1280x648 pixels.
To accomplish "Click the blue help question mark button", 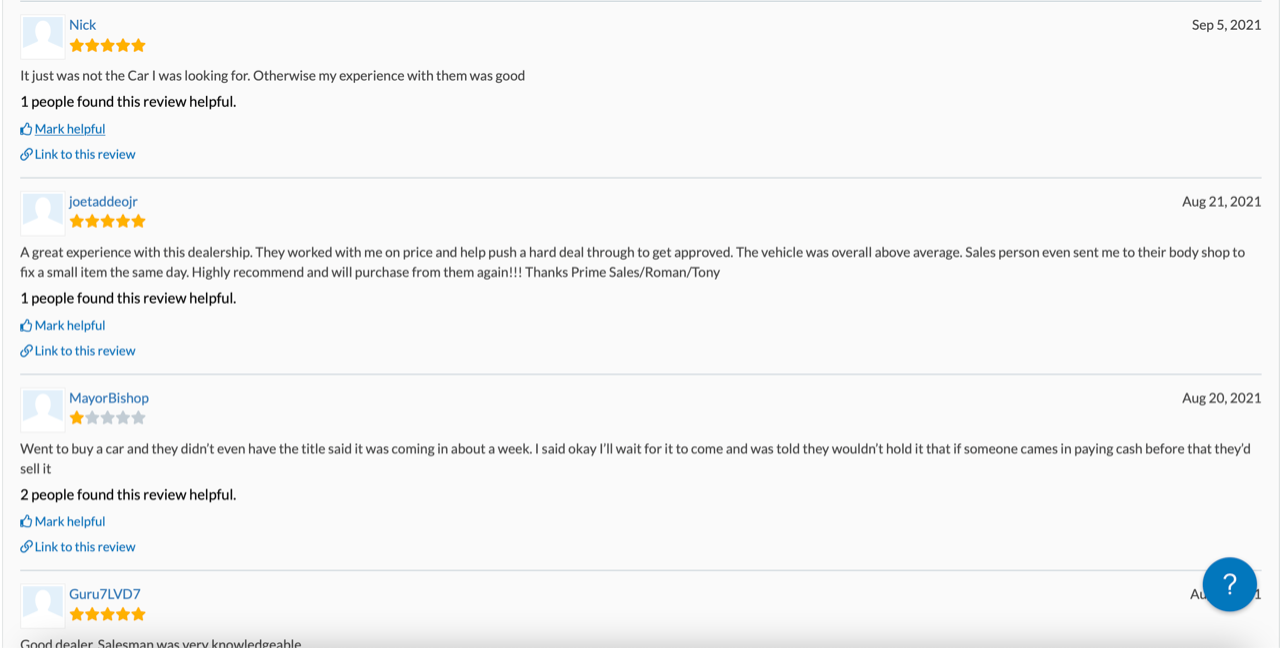I will click(1229, 584).
